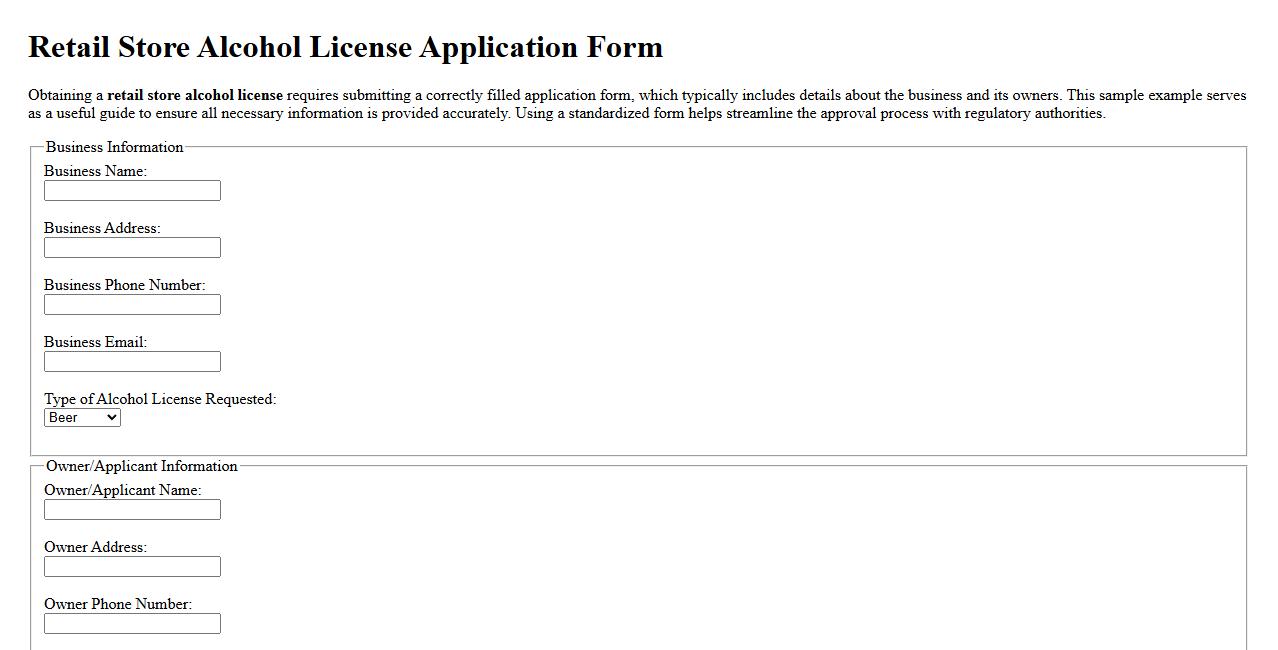
Task: Click the page title heading
Action: point(346,47)
